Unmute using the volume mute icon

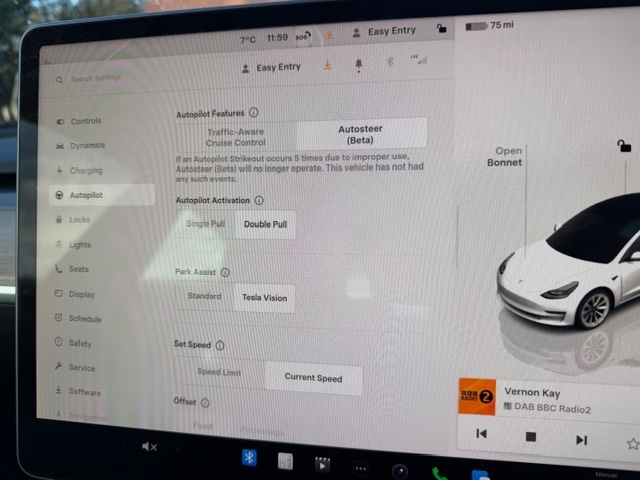(x=149, y=447)
